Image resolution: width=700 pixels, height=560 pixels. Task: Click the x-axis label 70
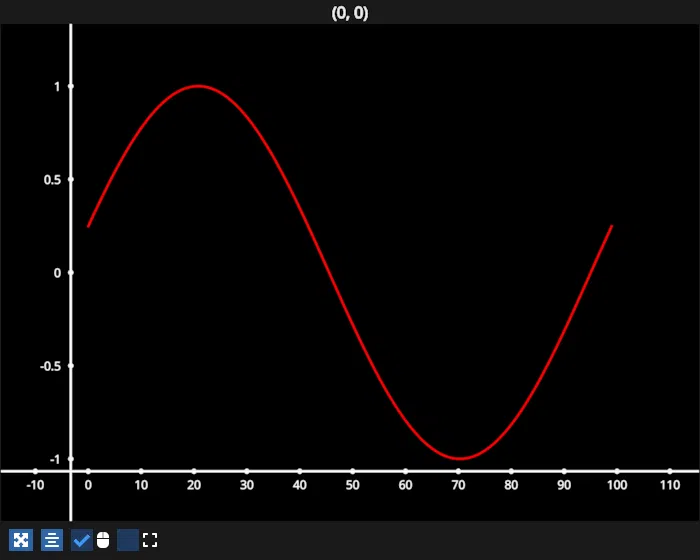[x=458, y=485]
